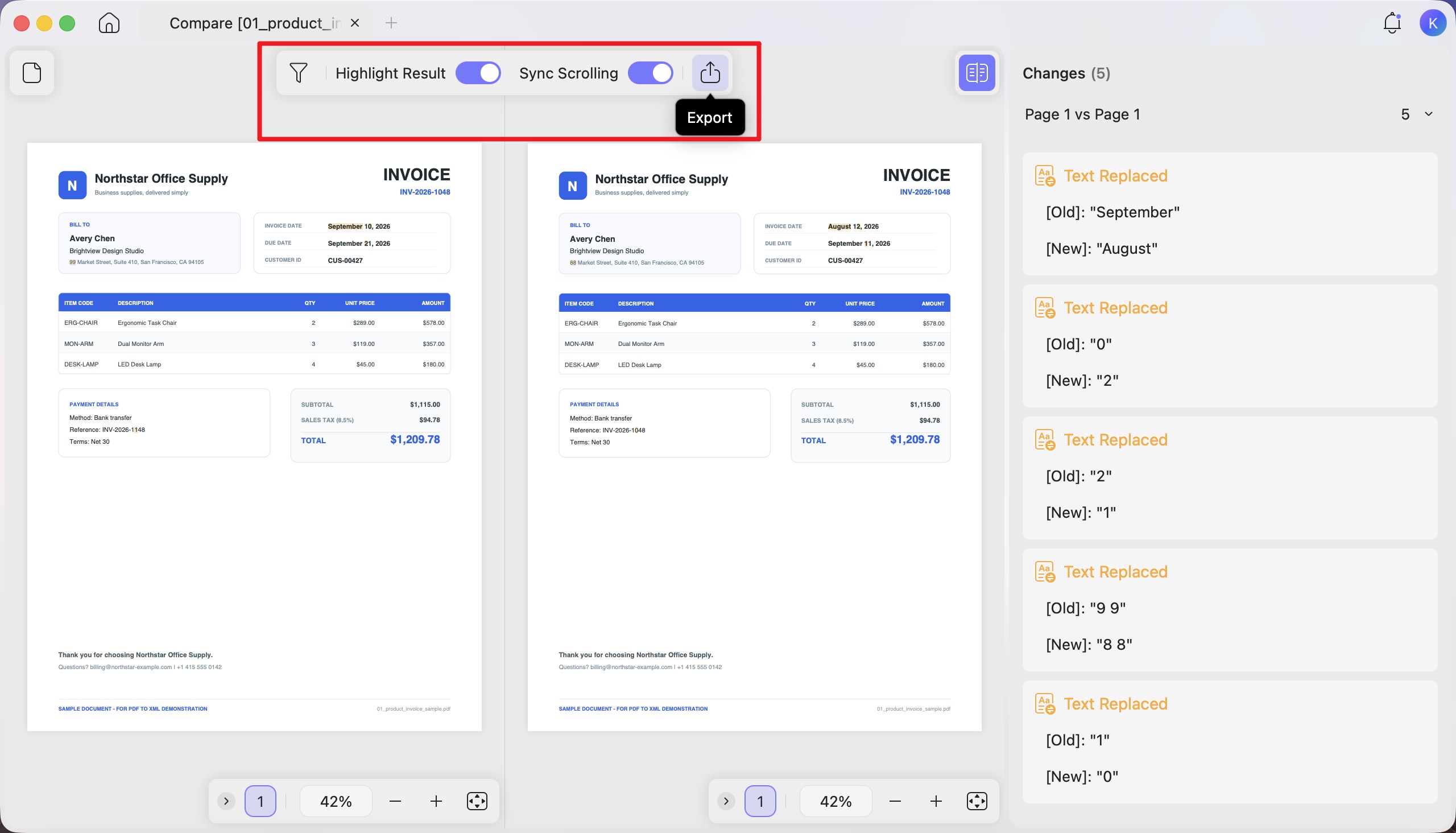Select the September to August change card
This screenshot has height=833, width=1456.
tap(1230, 214)
